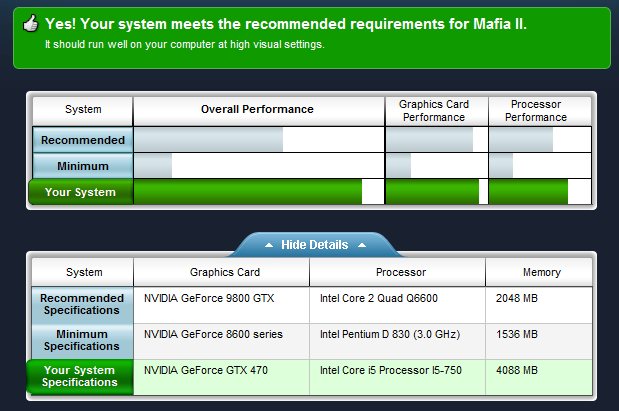Click the System header in the performance table
Screen dimensions: 619x411
pyautogui.click(x=83, y=111)
